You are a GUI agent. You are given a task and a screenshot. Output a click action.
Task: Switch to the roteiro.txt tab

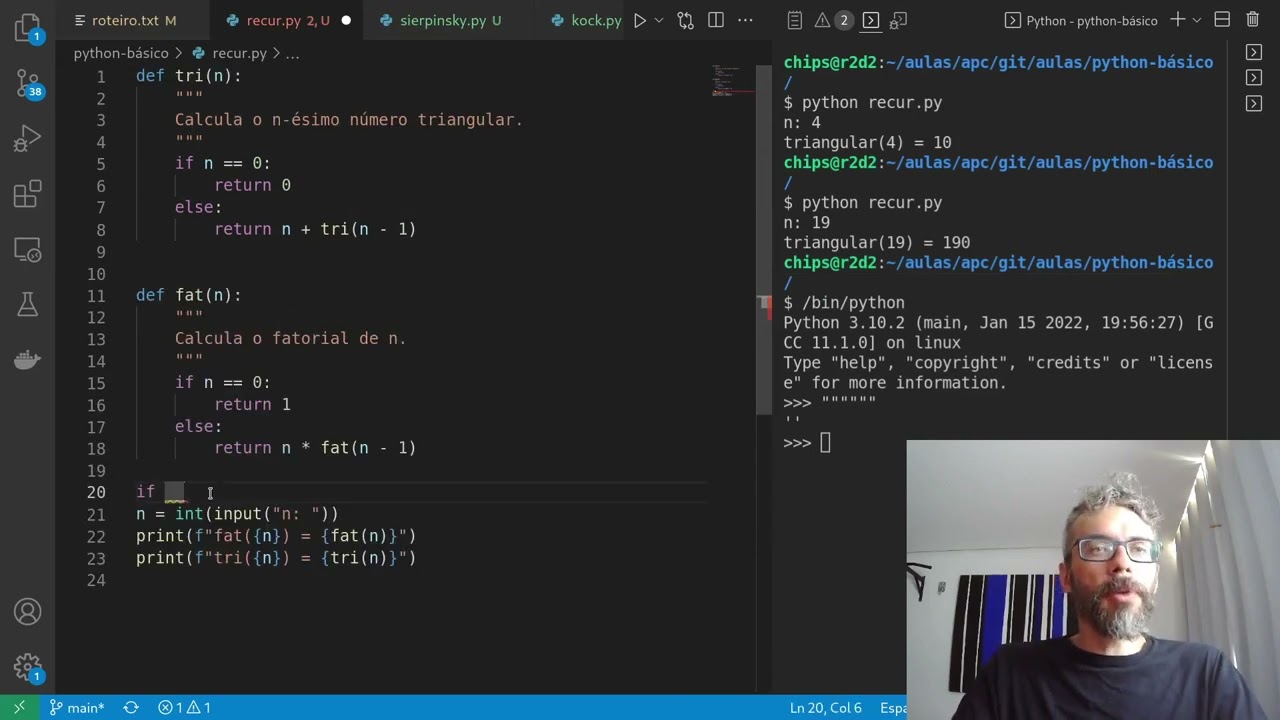tap(134, 20)
